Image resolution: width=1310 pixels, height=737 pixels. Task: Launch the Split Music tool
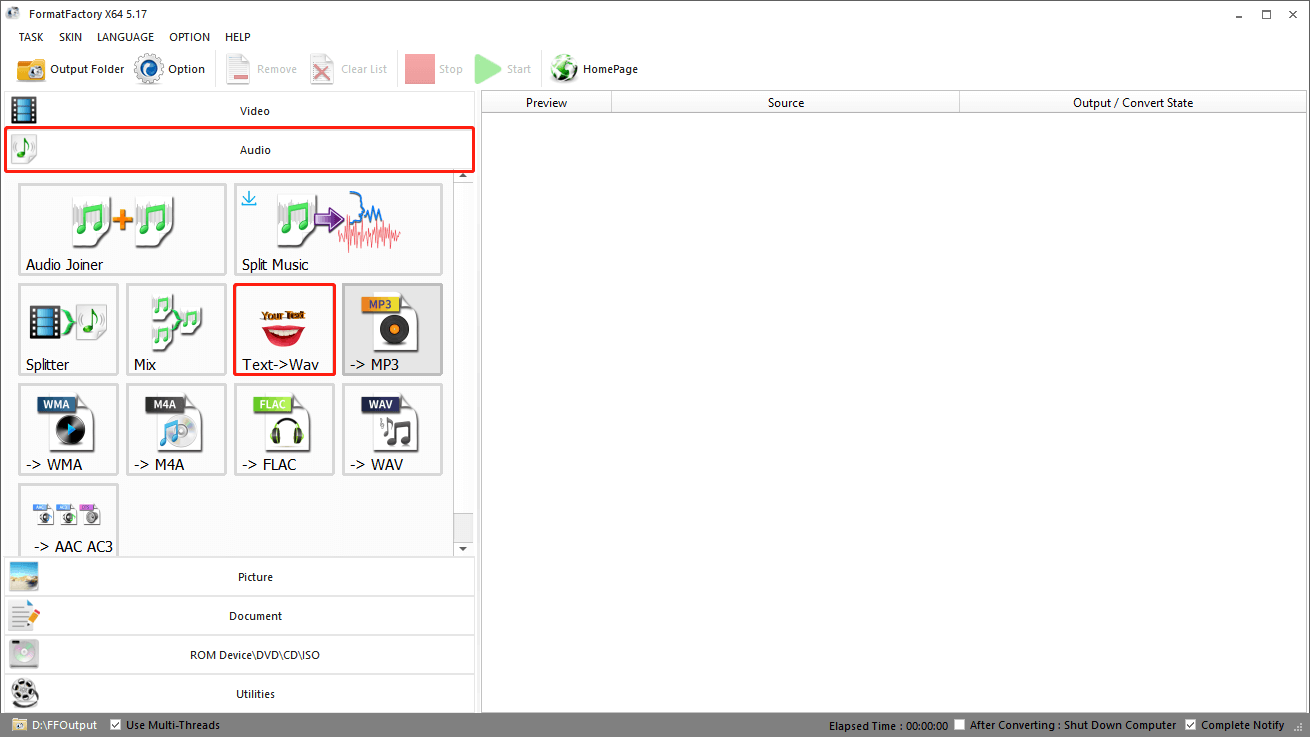pyautogui.click(x=338, y=229)
